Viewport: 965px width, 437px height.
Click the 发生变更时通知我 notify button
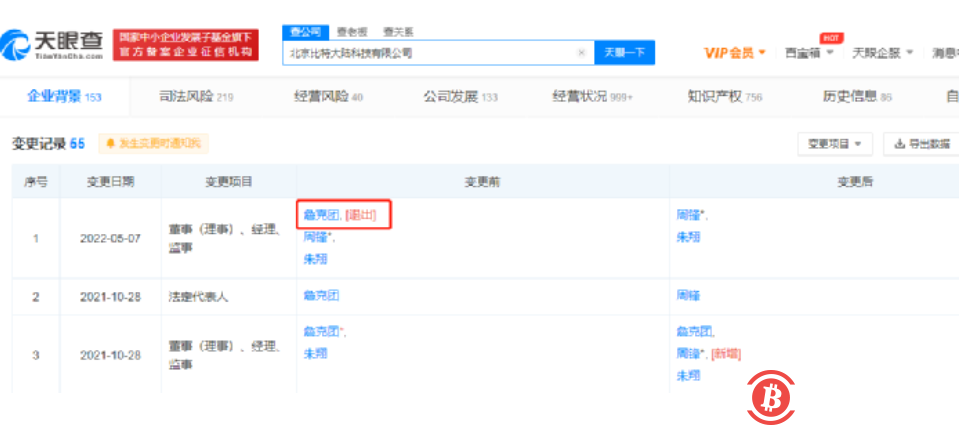point(154,143)
